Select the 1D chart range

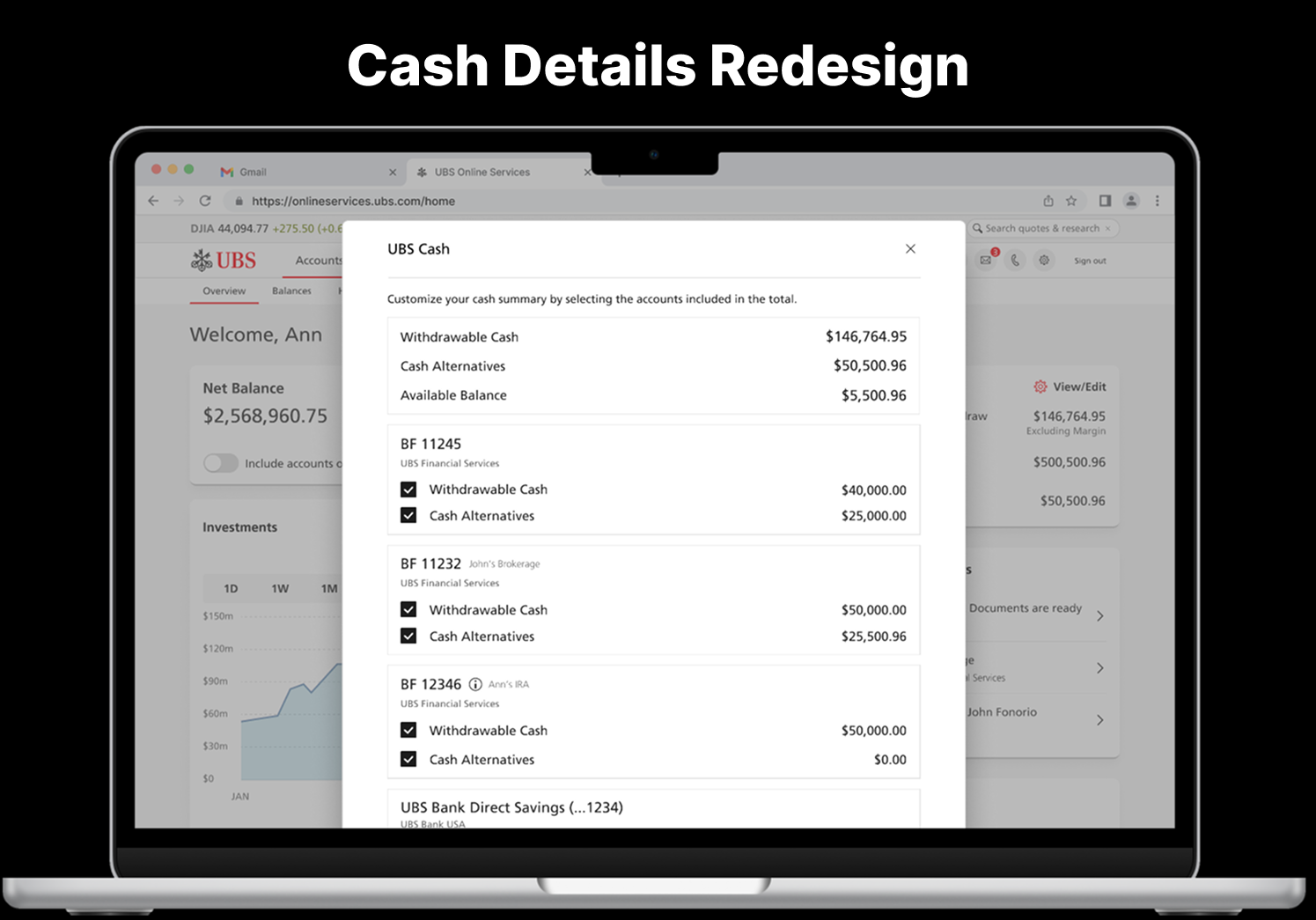pos(231,588)
